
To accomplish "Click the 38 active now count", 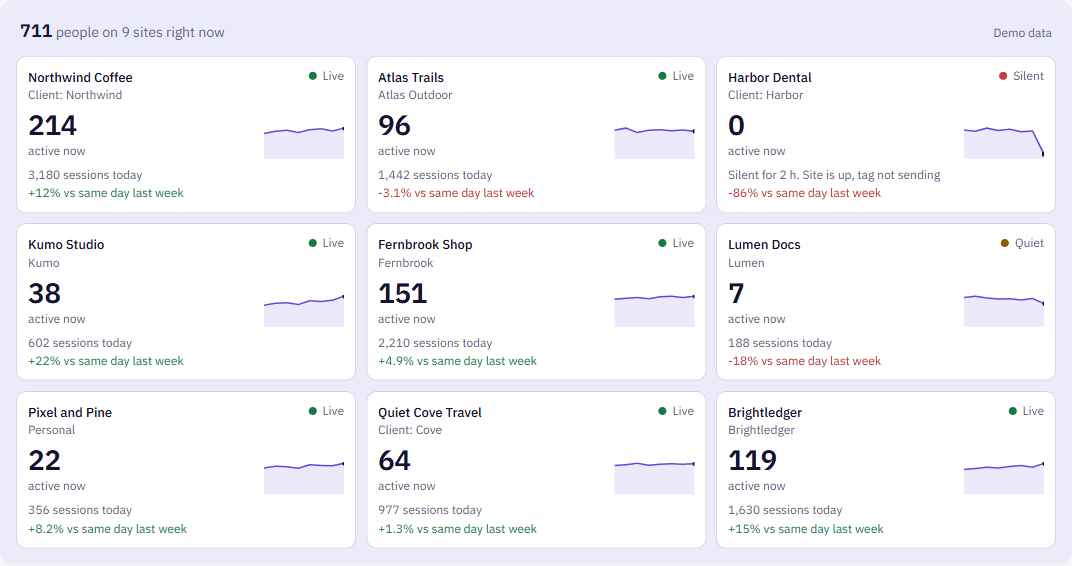I will 44,293.
